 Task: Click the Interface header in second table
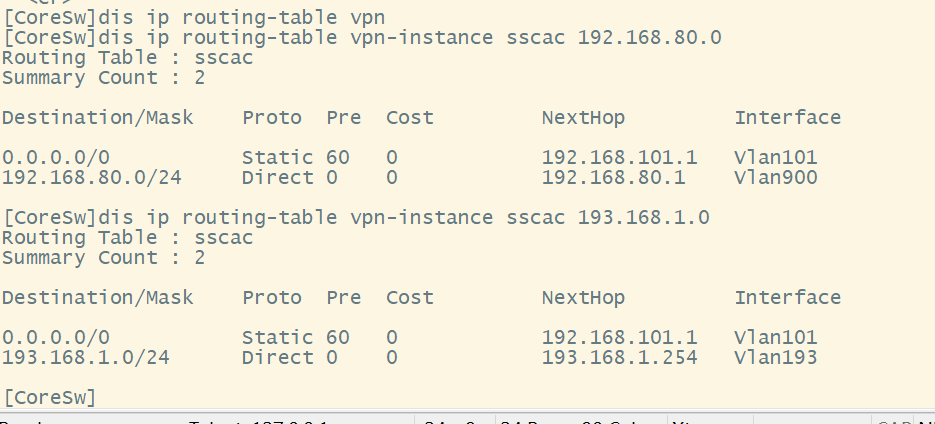(787, 297)
